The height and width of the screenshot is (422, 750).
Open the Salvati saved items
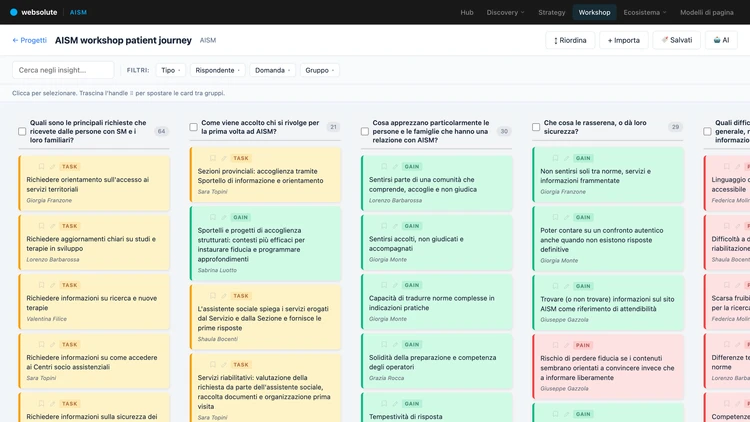(x=676, y=40)
